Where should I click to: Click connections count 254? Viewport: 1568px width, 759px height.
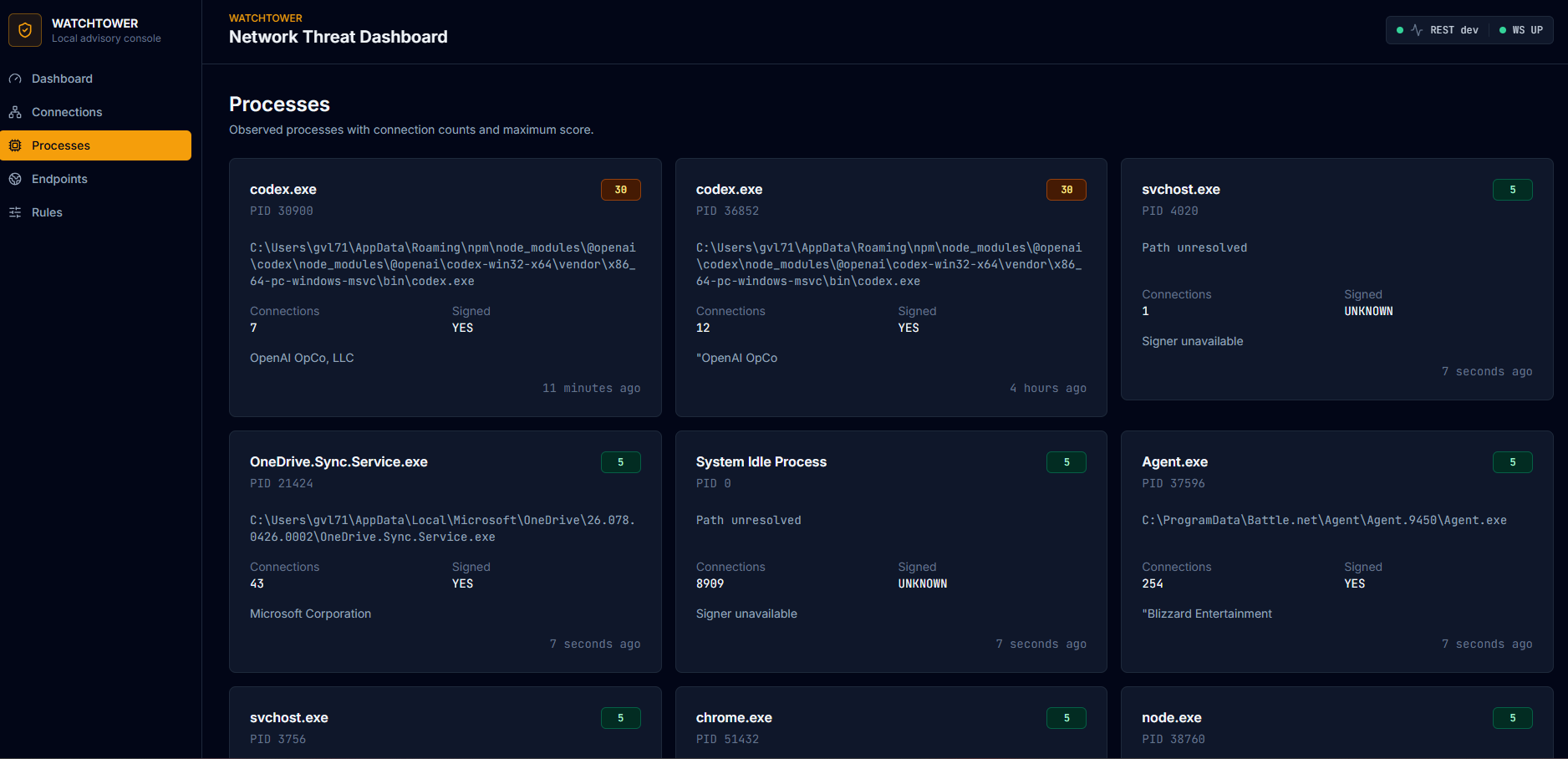point(1153,584)
